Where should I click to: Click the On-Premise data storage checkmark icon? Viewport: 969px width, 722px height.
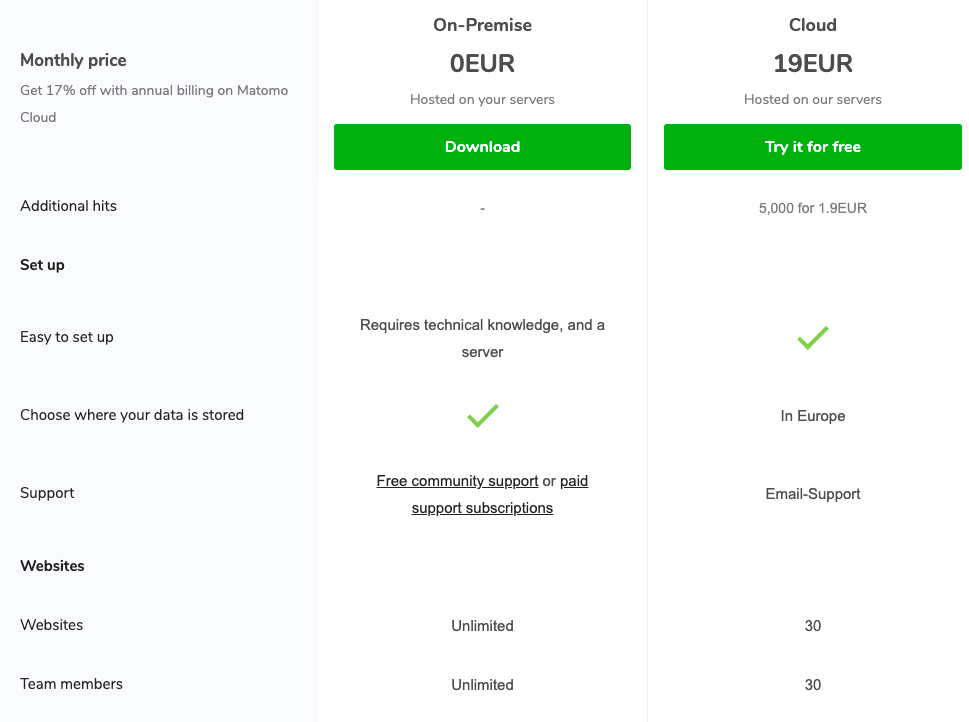pyautogui.click(x=482, y=416)
